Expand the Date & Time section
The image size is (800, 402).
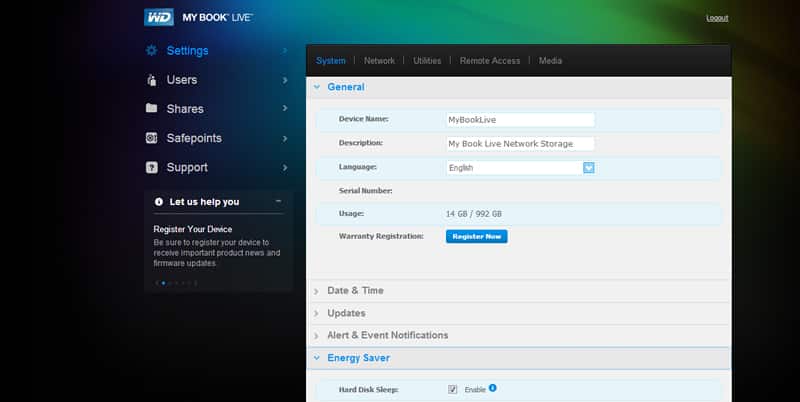click(x=355, y=290)
